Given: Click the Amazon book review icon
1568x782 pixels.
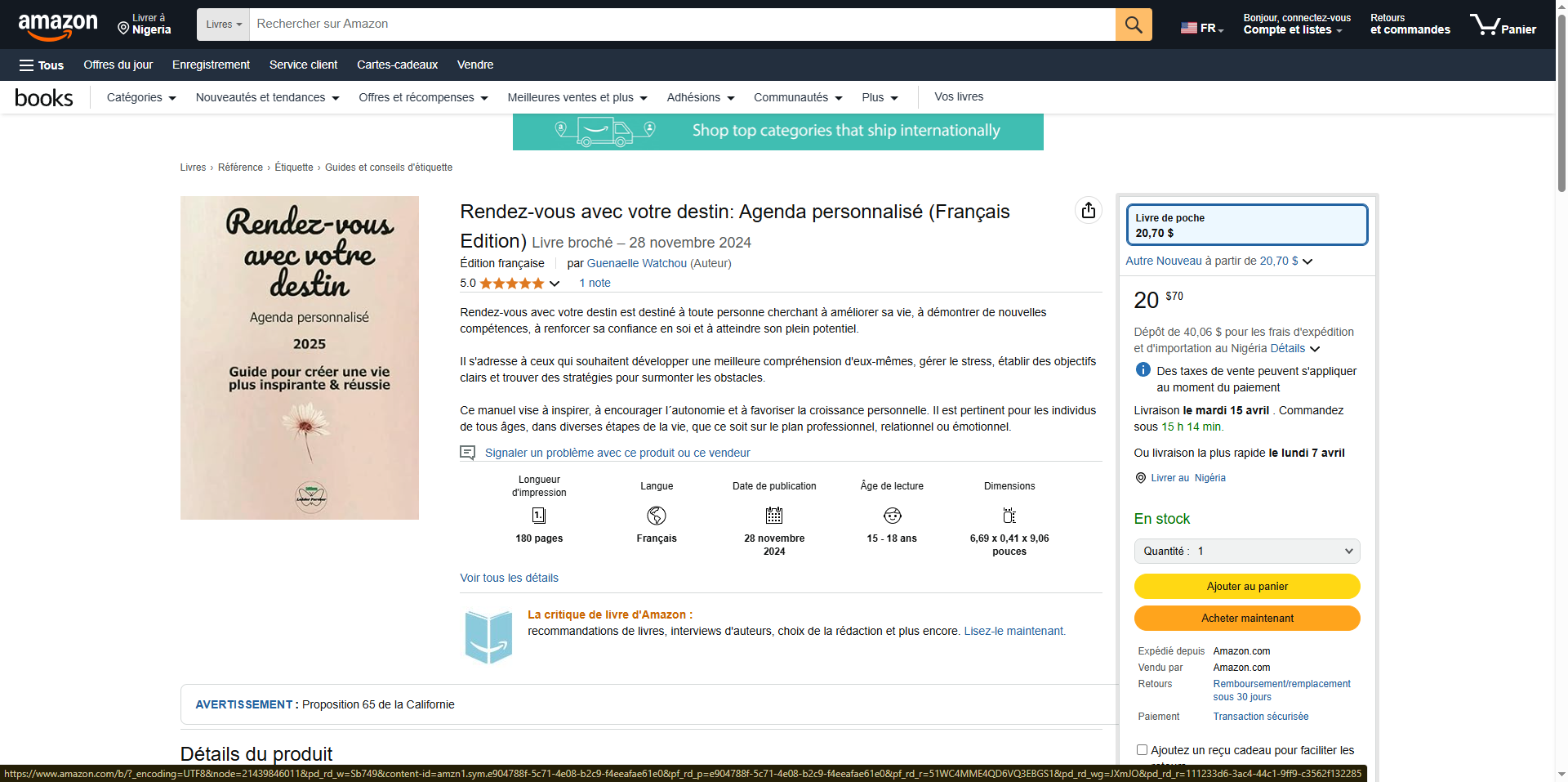Looking at the screenshot, I should tap(488, 636).
